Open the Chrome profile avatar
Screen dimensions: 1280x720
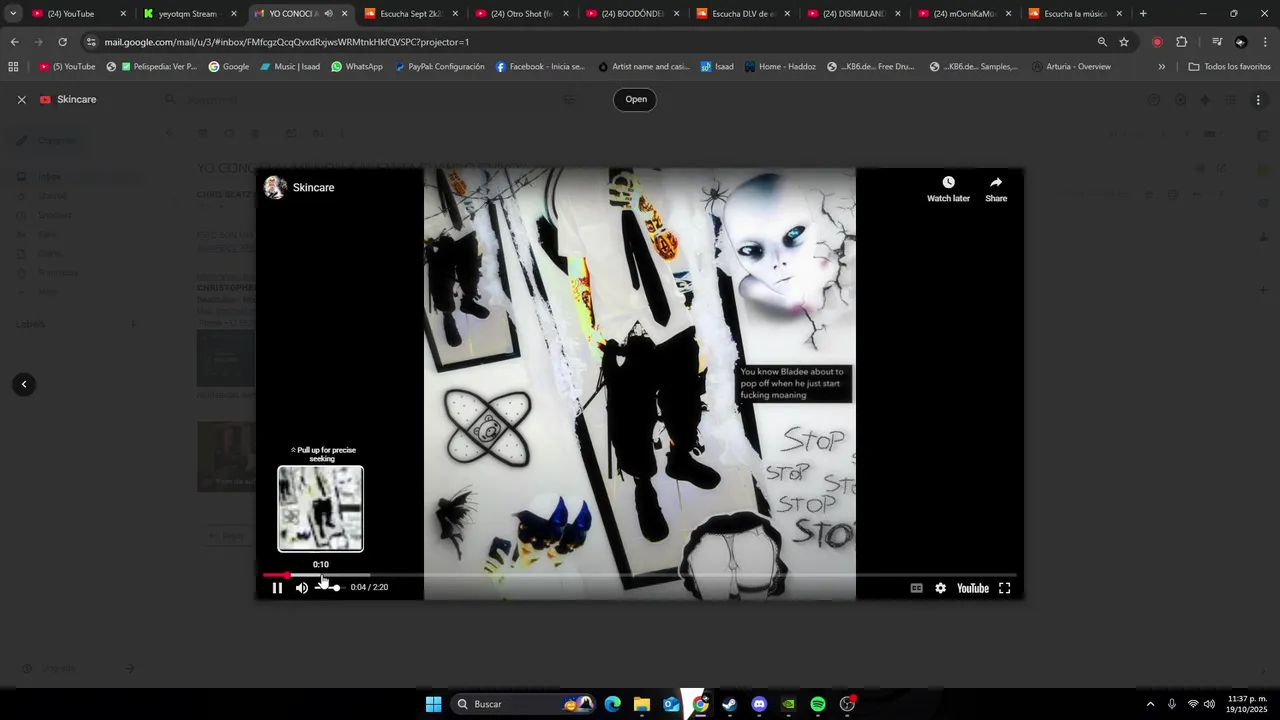pyautogui.click(x=1241, y=42)
